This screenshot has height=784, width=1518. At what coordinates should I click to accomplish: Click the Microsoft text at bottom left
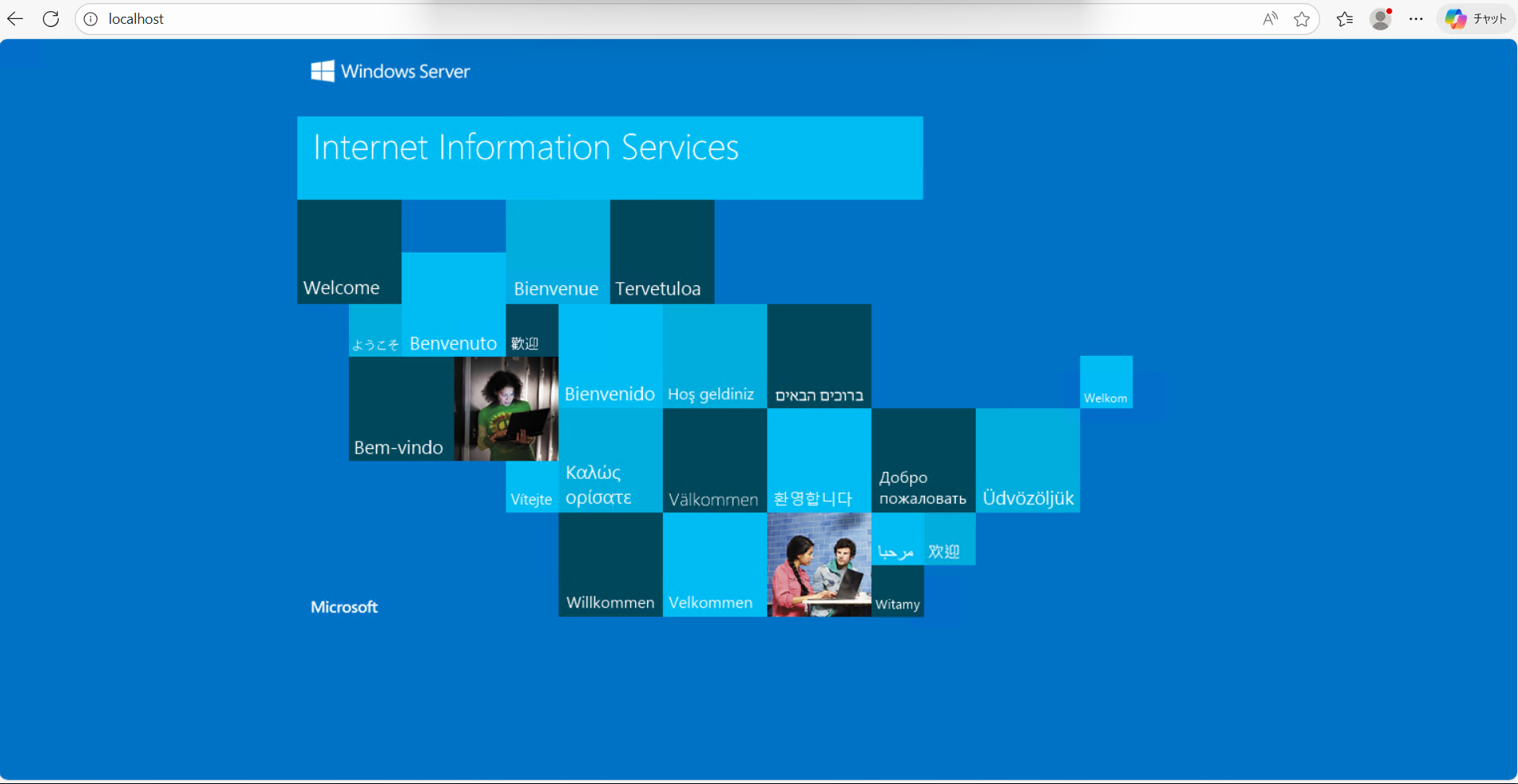coord(344,607)
